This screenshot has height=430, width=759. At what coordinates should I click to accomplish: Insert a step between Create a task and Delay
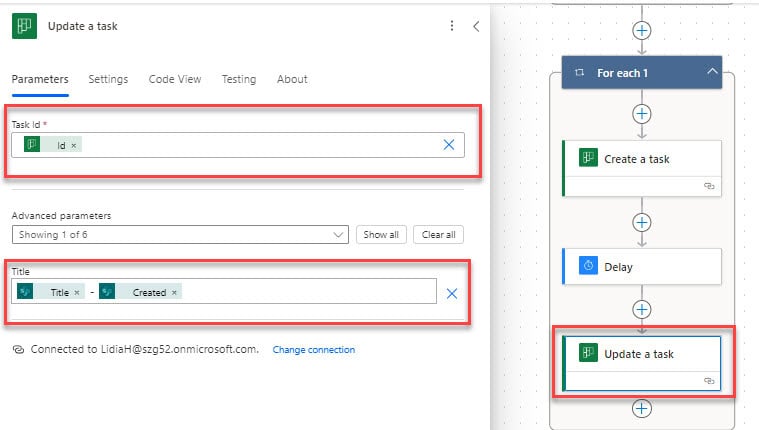(641, 222)
